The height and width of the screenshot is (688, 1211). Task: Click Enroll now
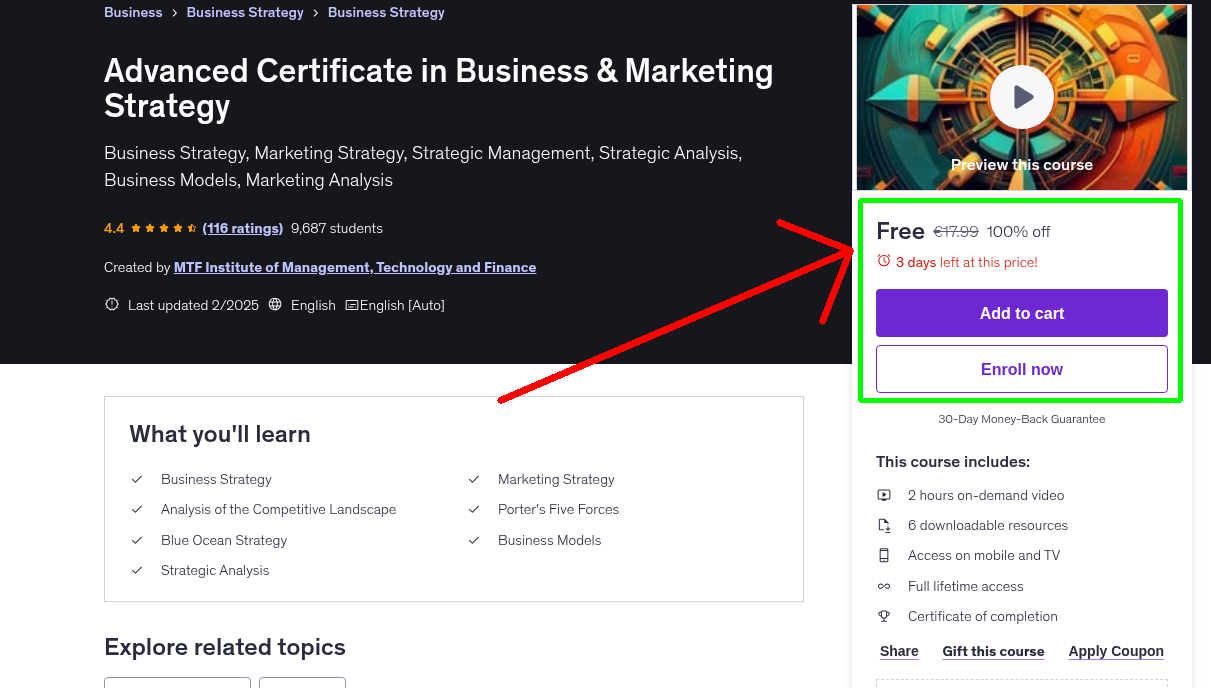pos(1021,369)
